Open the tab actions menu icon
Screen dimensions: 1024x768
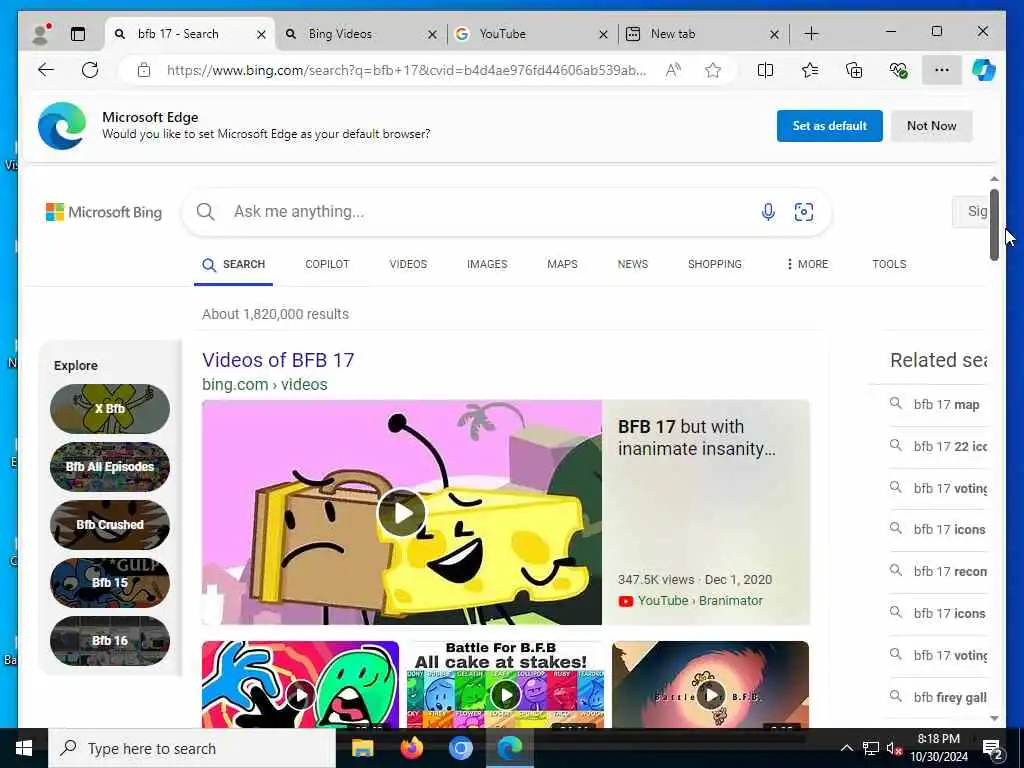click(x=78, y=34)
